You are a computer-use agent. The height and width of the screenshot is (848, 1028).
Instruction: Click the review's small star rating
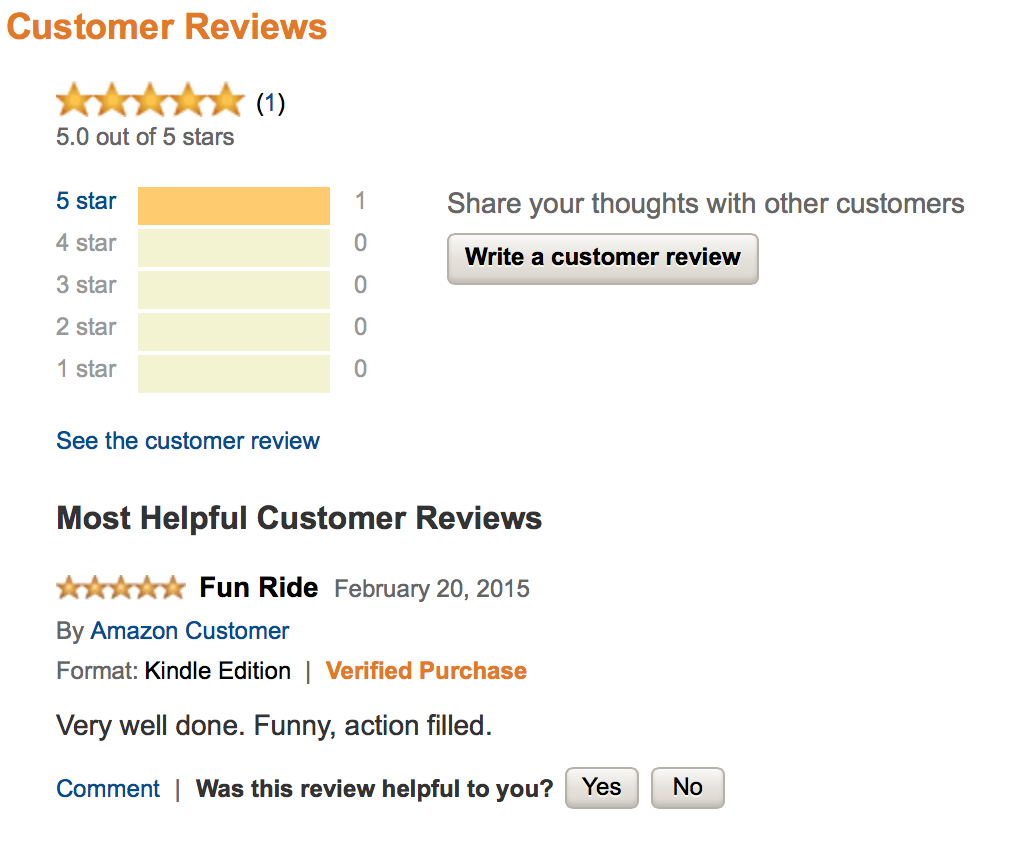[x=121, y=588]
